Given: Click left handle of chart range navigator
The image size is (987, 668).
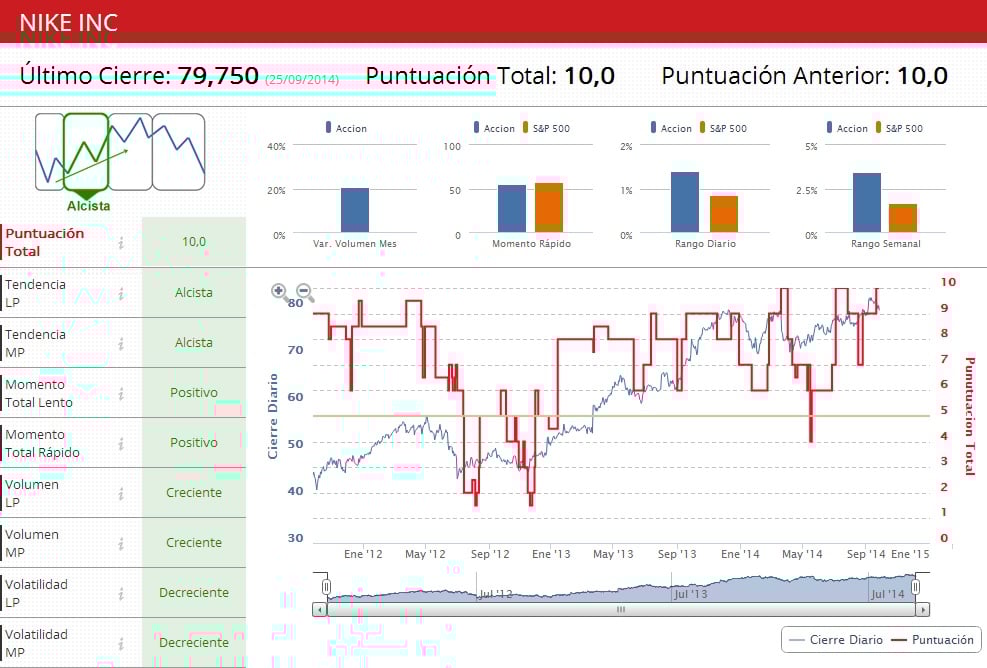Looking at the screenshot, I should (326, 587).
